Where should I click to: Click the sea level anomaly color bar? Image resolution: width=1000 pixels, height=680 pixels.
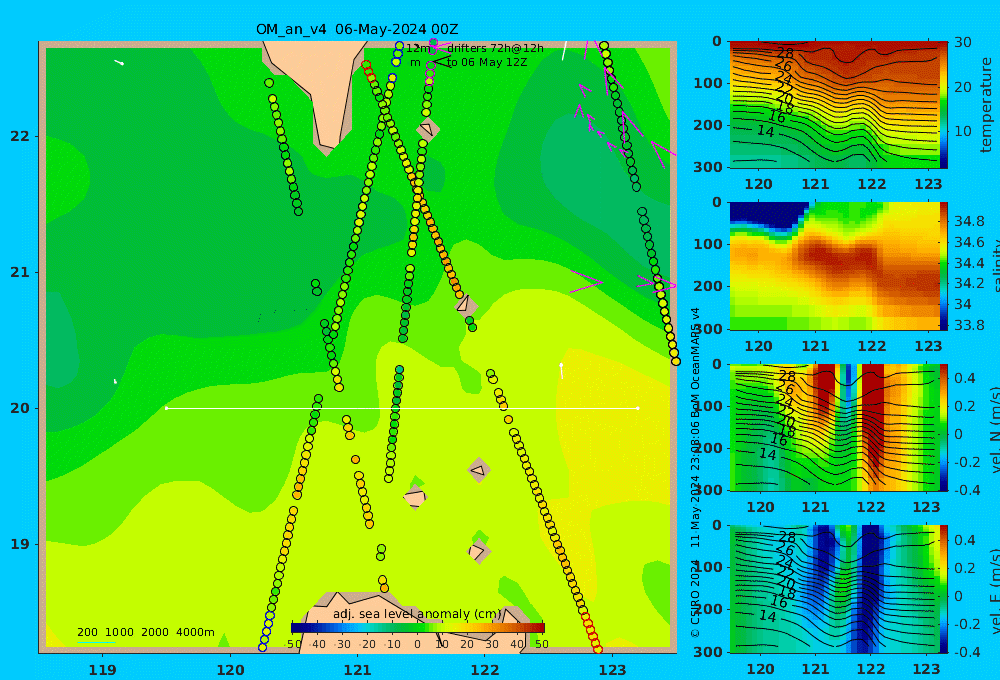click(418, 628)
